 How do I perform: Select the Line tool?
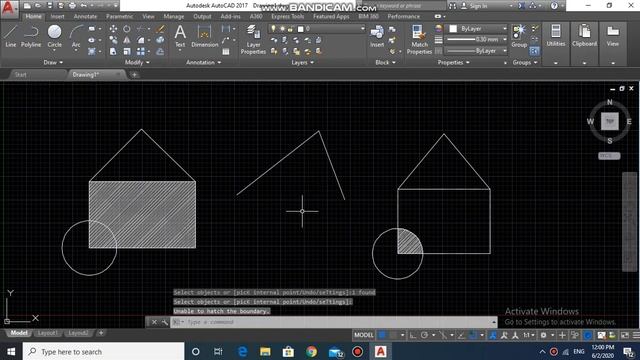11,36
